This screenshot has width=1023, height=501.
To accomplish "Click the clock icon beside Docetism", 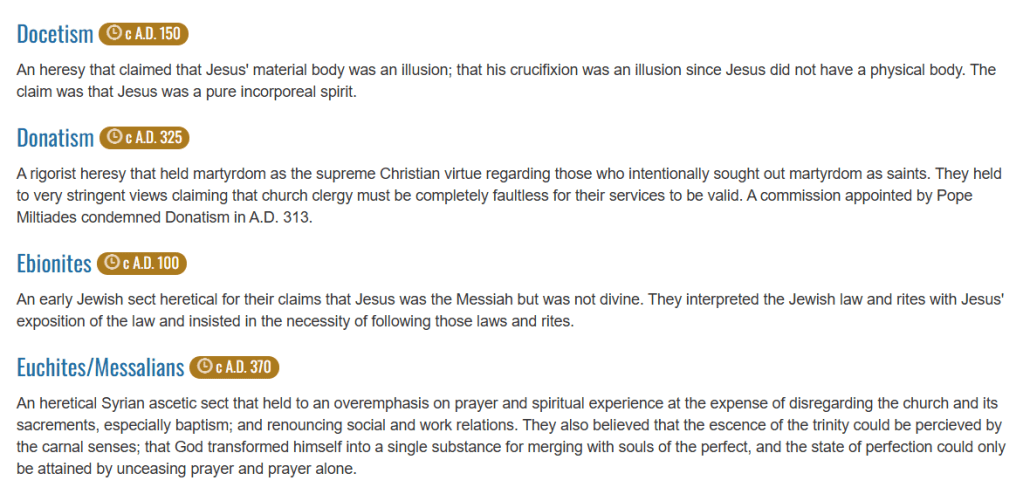I will coord(113,34).
